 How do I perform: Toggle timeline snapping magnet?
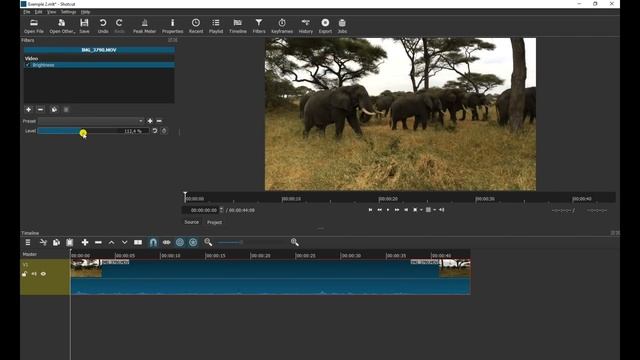point(153,242)
